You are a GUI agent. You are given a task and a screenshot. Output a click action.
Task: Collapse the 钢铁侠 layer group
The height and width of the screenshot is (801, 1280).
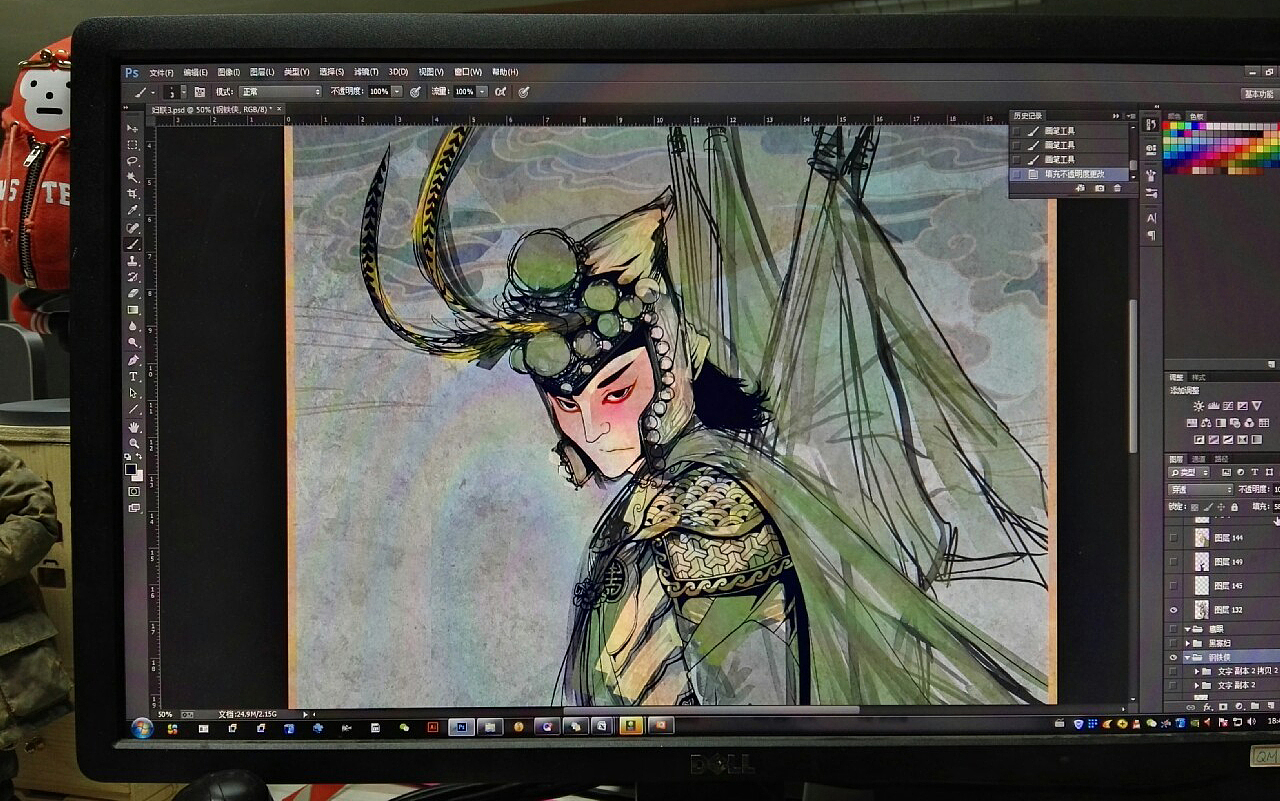click(x=1187, y=658)
